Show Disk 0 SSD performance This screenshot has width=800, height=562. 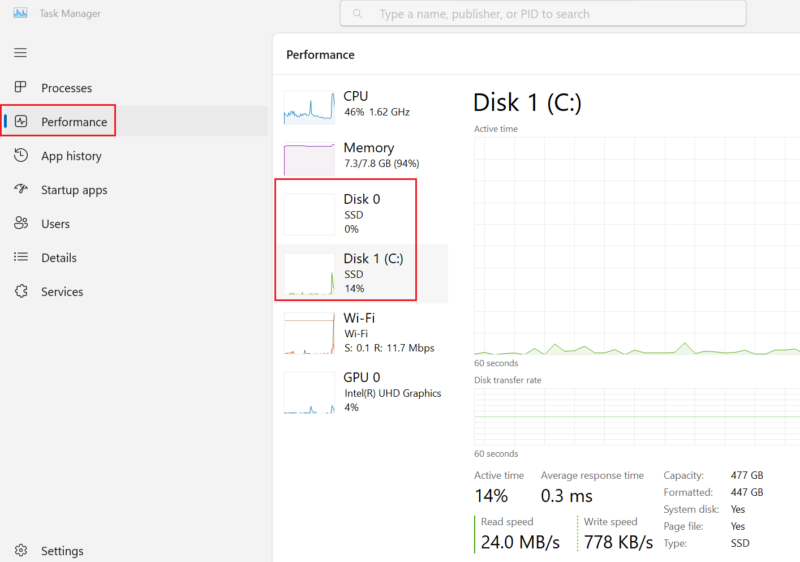(x=361, y=214)
